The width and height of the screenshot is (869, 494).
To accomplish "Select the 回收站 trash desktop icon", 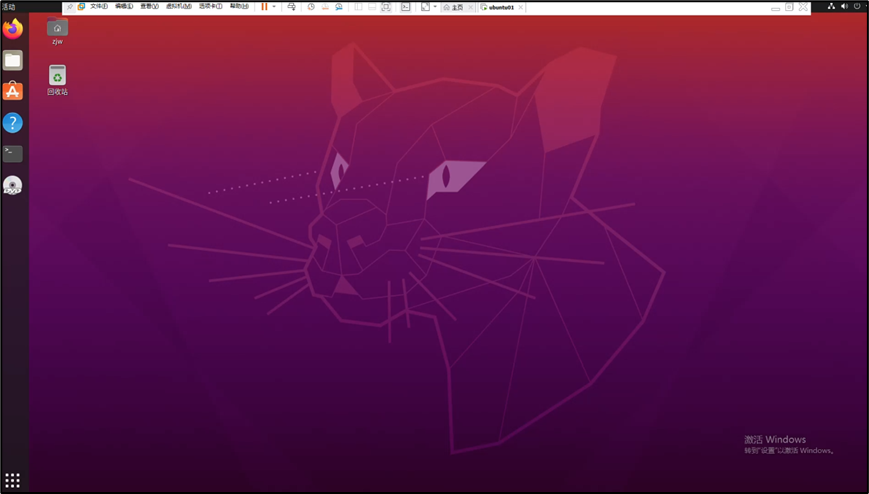I will click(57, 80).
